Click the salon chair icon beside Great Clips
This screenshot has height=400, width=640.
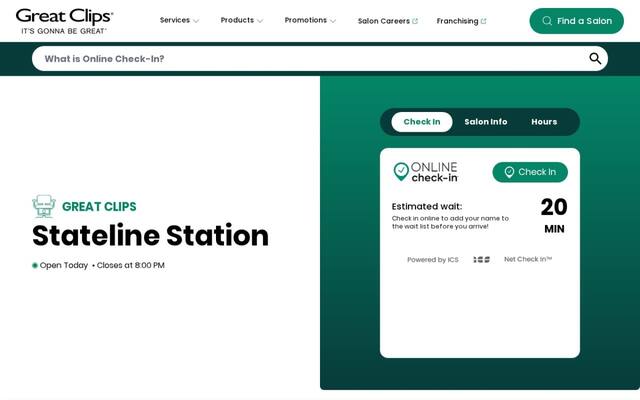tap(44, 206)
